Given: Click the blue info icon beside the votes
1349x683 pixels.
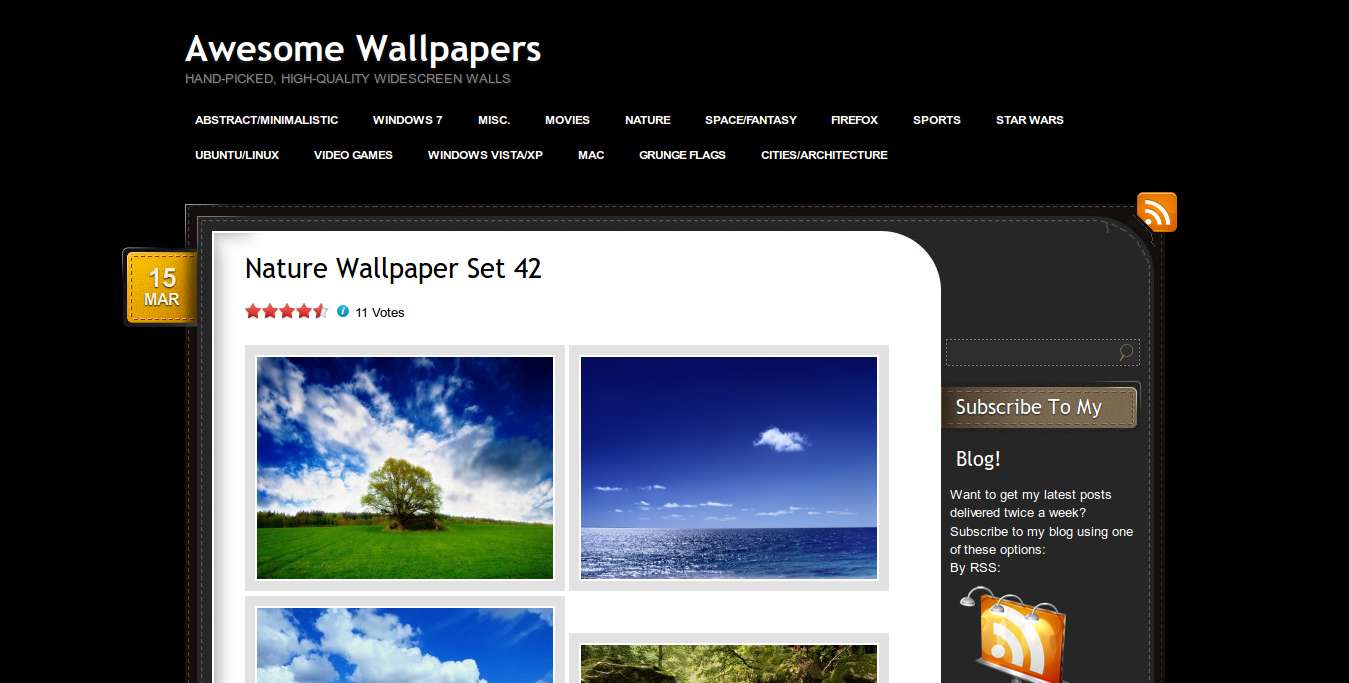Looking at the screenshot, I should coord(343,311).
